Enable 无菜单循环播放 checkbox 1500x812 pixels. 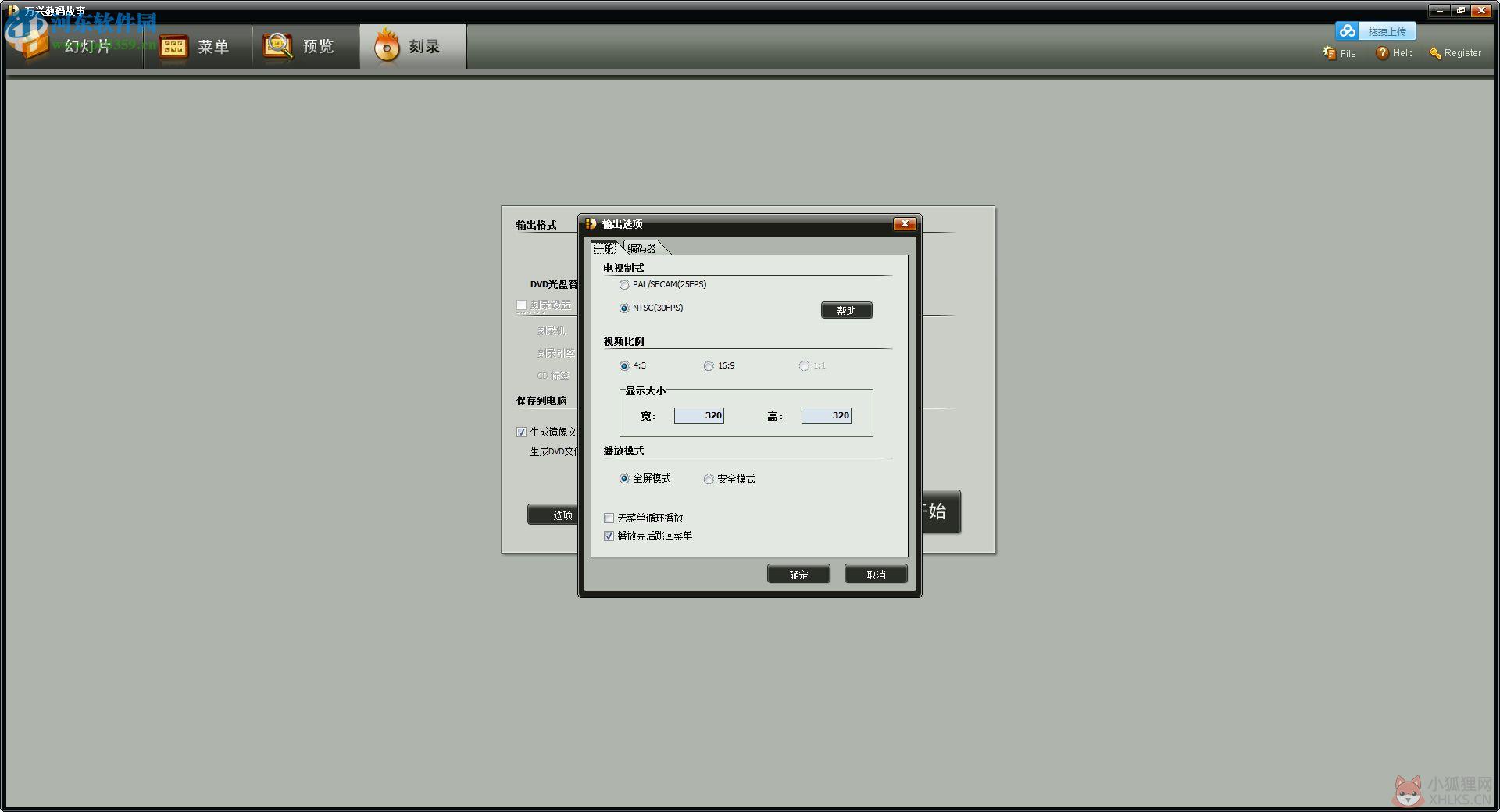pos(609,518)
